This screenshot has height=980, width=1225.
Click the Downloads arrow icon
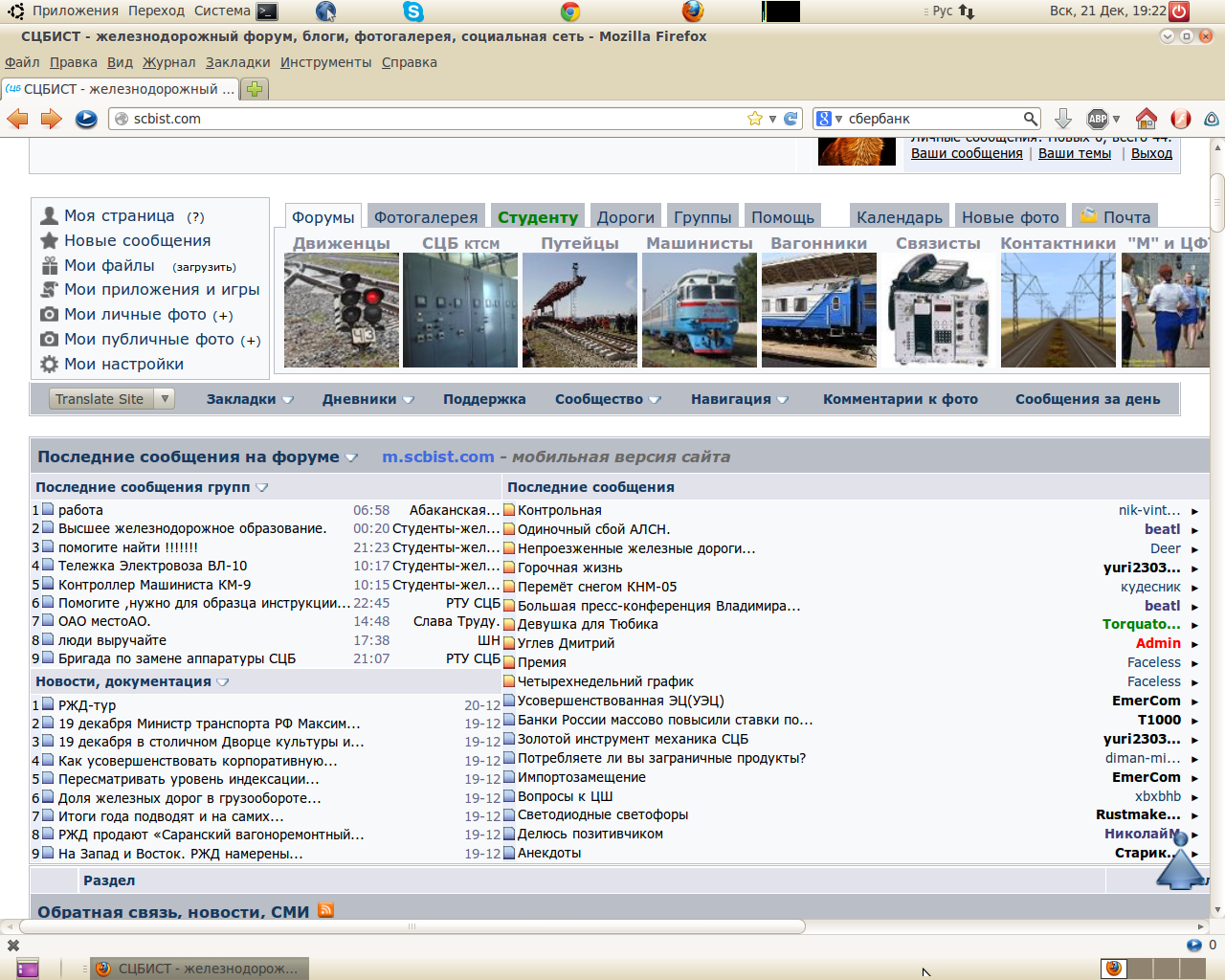(x=1062, y=119)
